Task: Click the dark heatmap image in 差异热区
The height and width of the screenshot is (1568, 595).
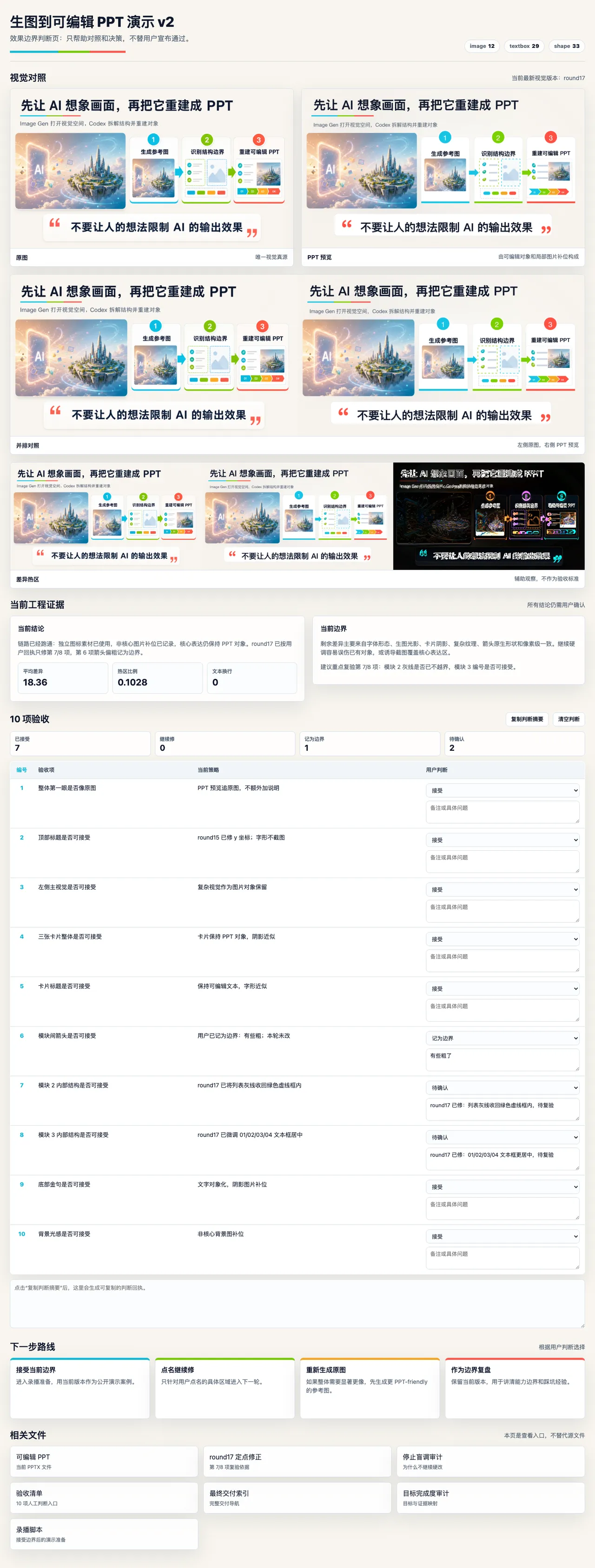Action: click(489, 516)
